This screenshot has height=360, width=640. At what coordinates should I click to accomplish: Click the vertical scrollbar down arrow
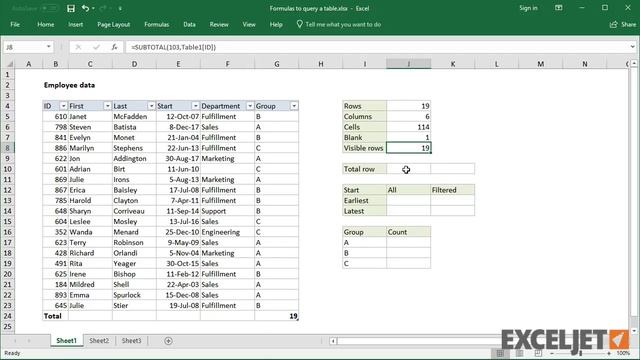click(x=634, y=331)
